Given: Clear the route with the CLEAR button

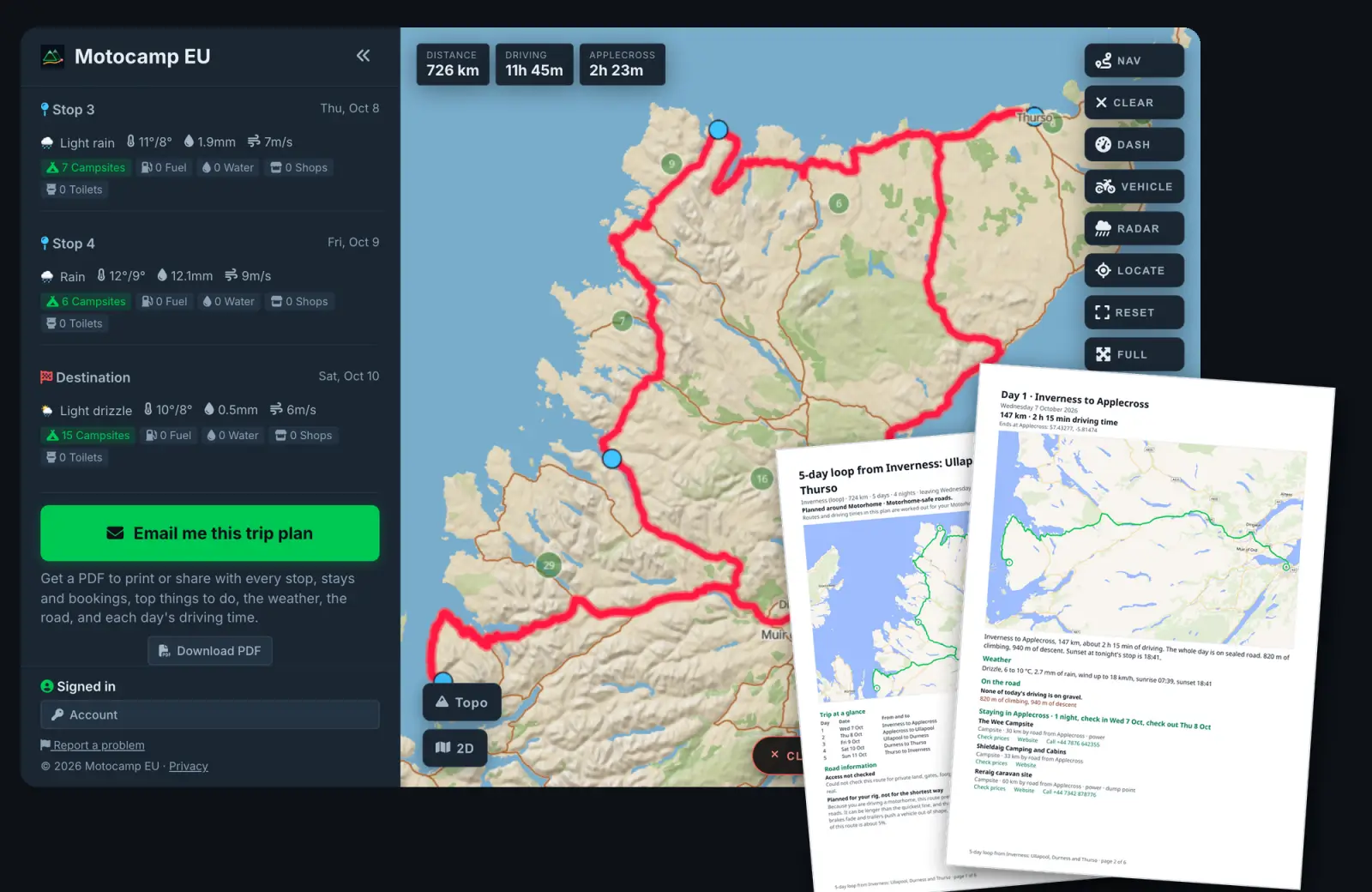Looking at the screenshot, I should [1134, 103].
